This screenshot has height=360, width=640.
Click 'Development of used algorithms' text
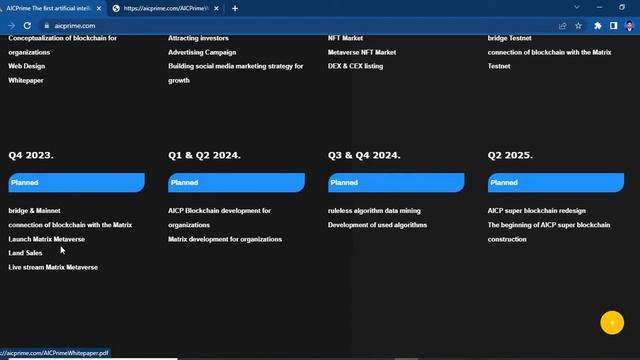378,225
